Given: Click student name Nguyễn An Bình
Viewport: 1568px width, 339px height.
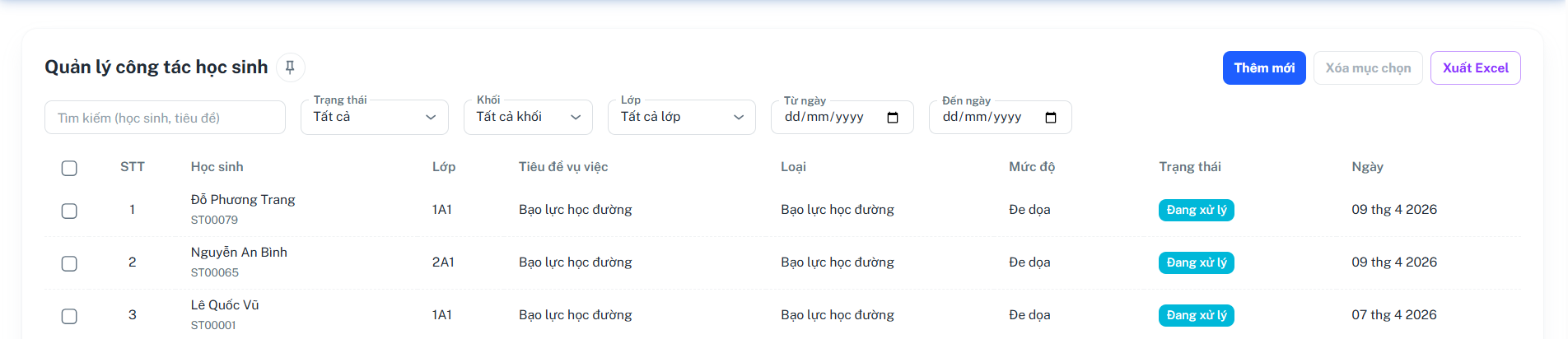Looking at the screenshot, I should tap(239, 253).
